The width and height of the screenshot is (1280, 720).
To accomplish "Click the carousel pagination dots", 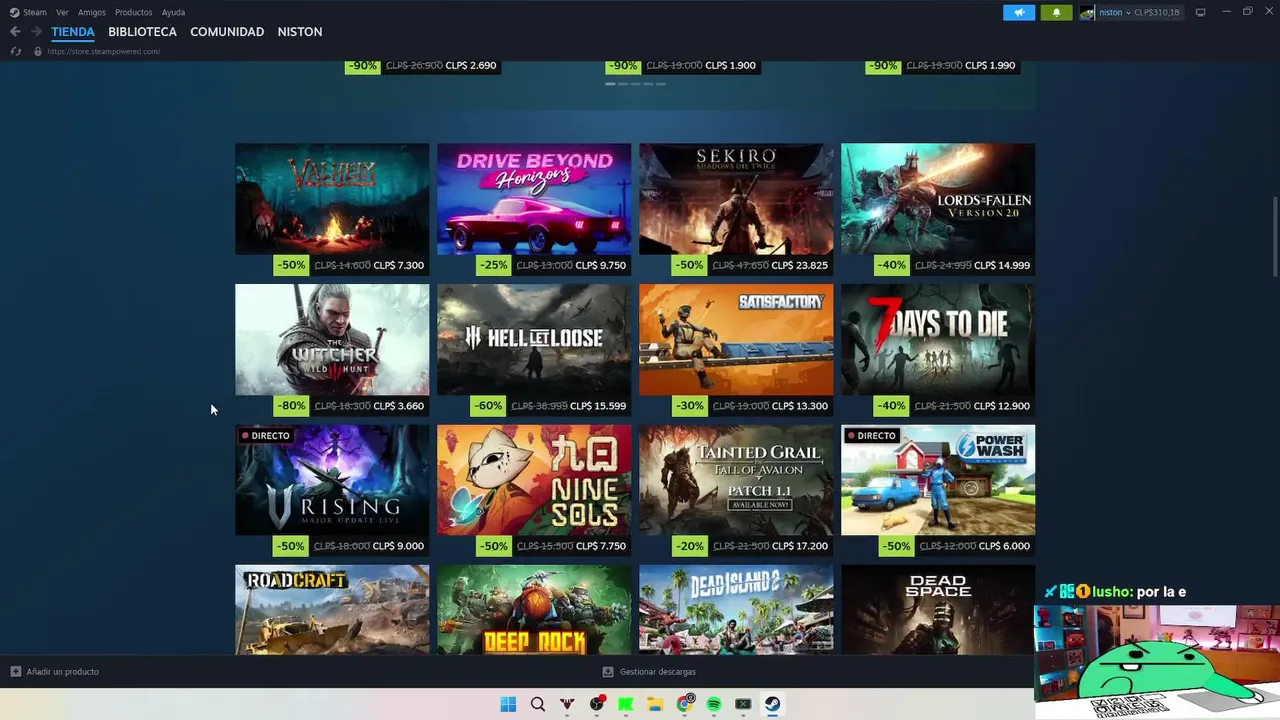I will tap(635, 84).
